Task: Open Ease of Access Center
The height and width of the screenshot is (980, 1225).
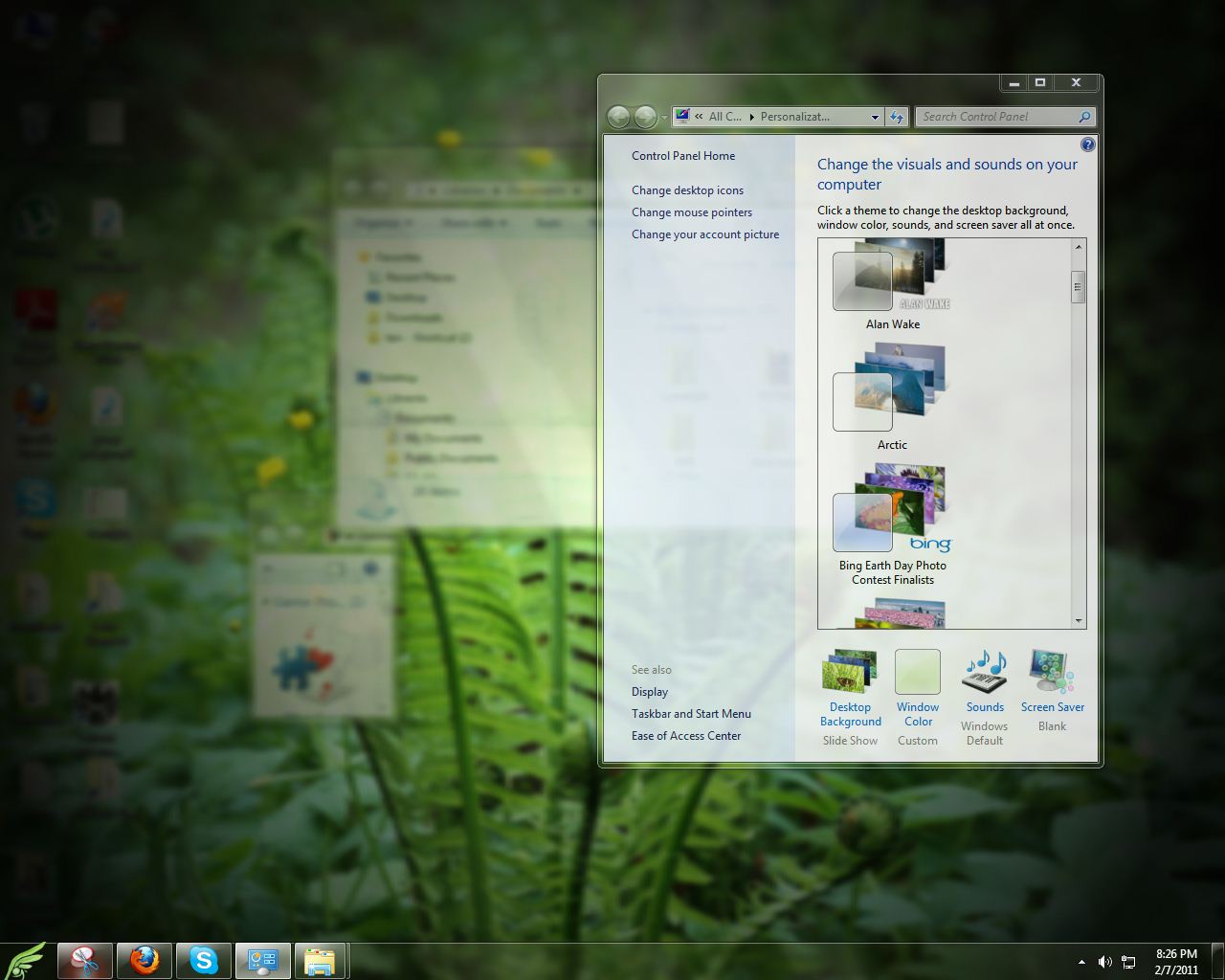Action: tap(686, 735)
